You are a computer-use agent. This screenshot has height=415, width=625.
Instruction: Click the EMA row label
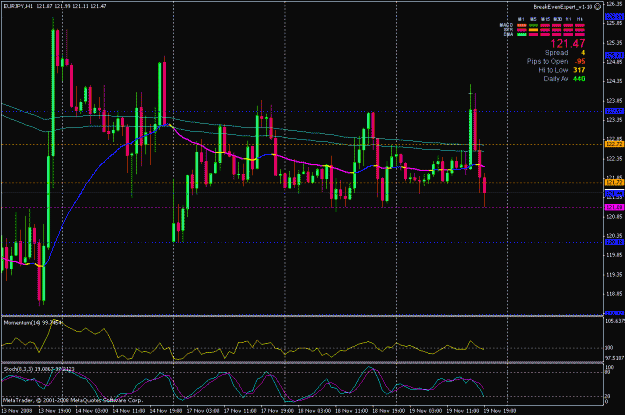pos(508,35)
